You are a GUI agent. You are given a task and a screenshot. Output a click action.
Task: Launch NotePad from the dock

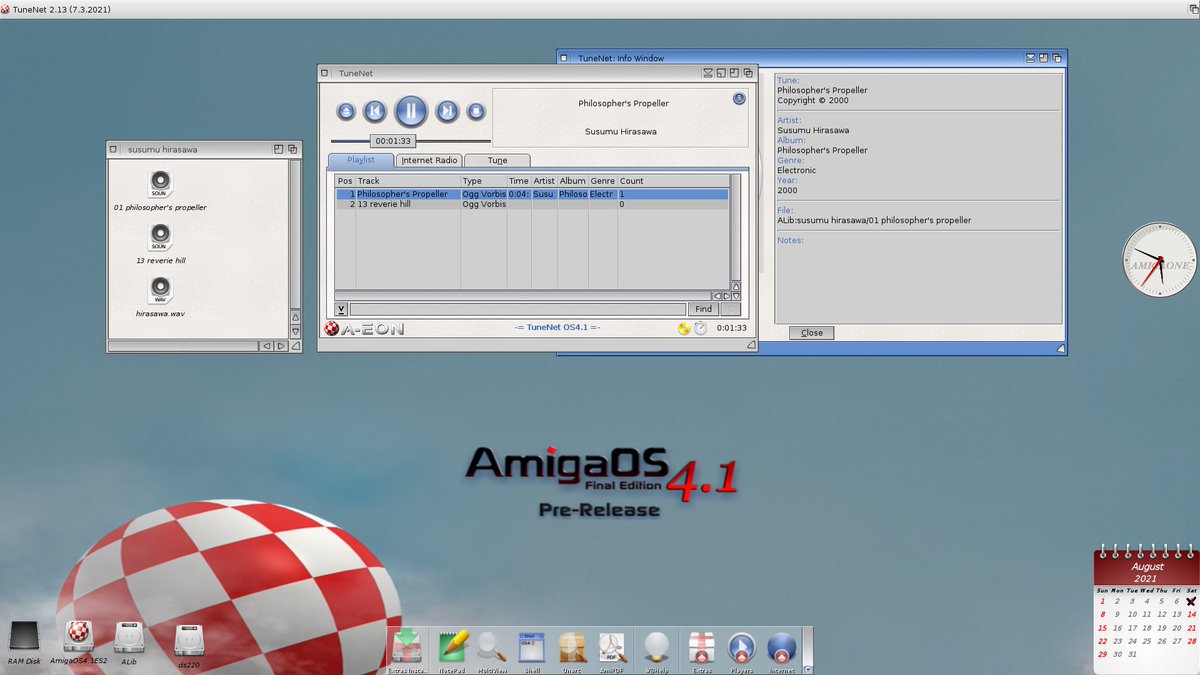[454, 647]
